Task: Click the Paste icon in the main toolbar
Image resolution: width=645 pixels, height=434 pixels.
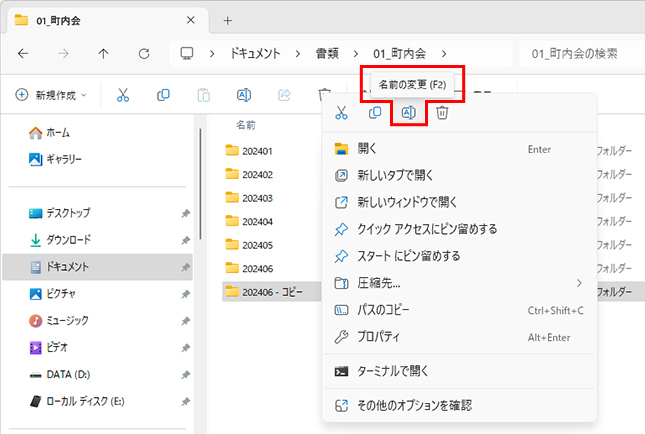Action: (x=203, y=95)
